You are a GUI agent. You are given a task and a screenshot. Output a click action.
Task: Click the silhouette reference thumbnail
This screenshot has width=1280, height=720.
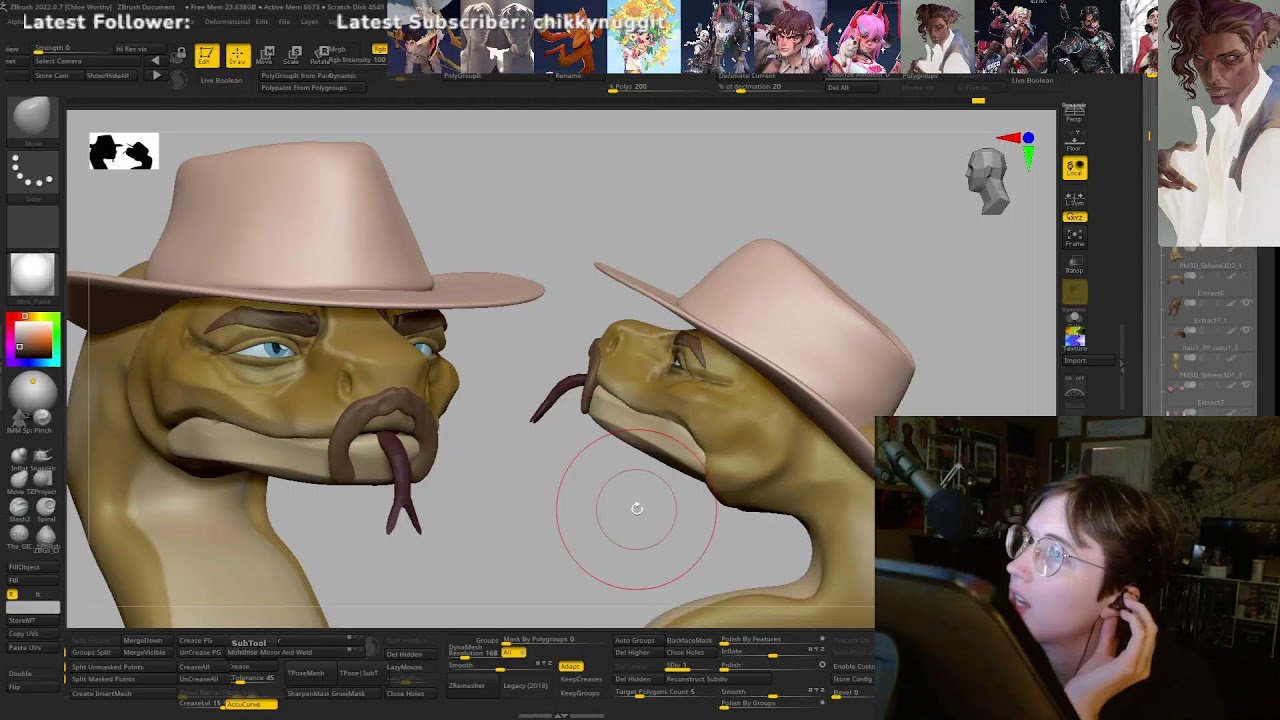click(124, 152)
